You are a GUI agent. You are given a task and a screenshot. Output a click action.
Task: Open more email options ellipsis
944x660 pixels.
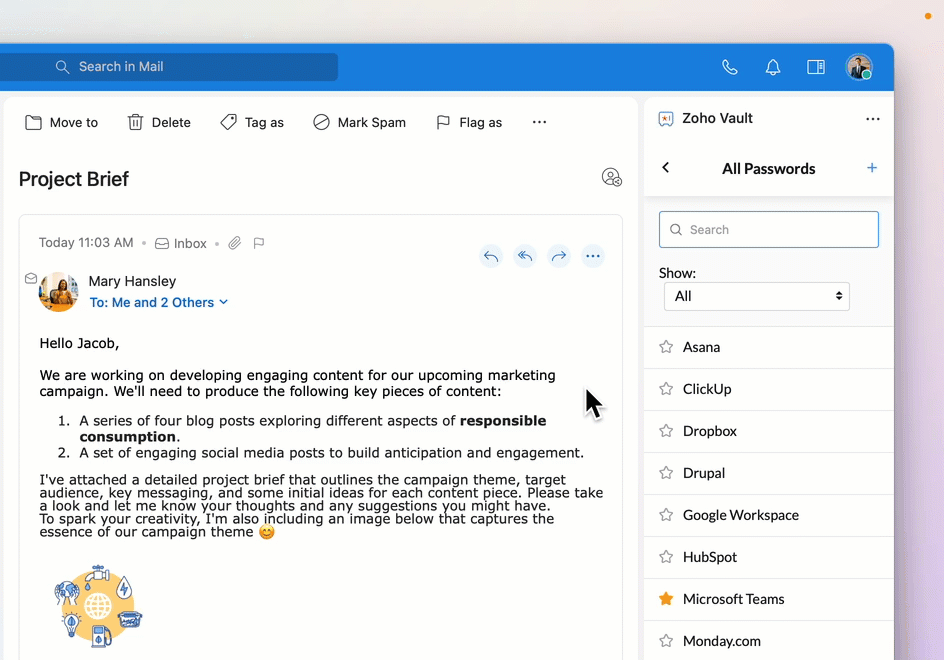[593, 257]
